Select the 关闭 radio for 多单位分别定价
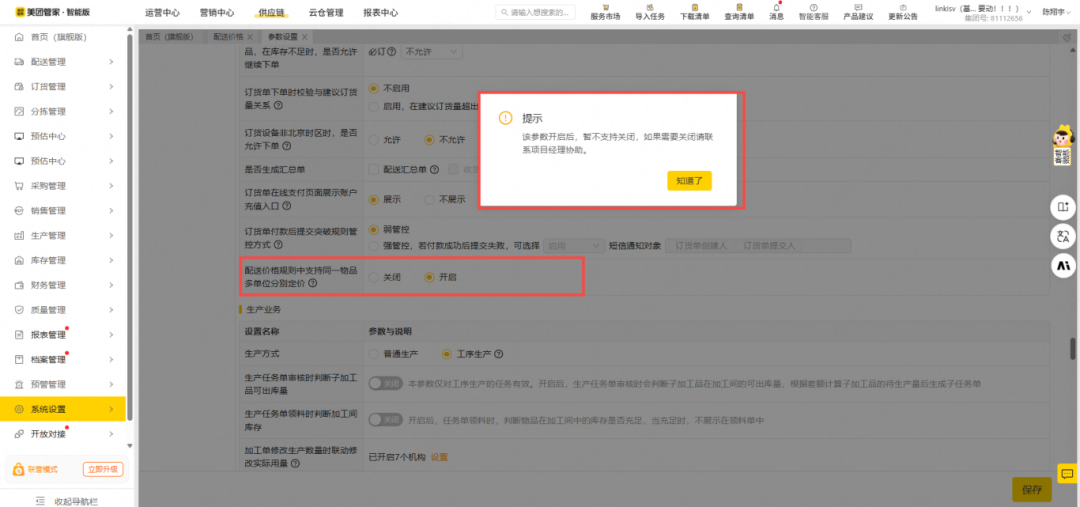 (x=375, y=277)
